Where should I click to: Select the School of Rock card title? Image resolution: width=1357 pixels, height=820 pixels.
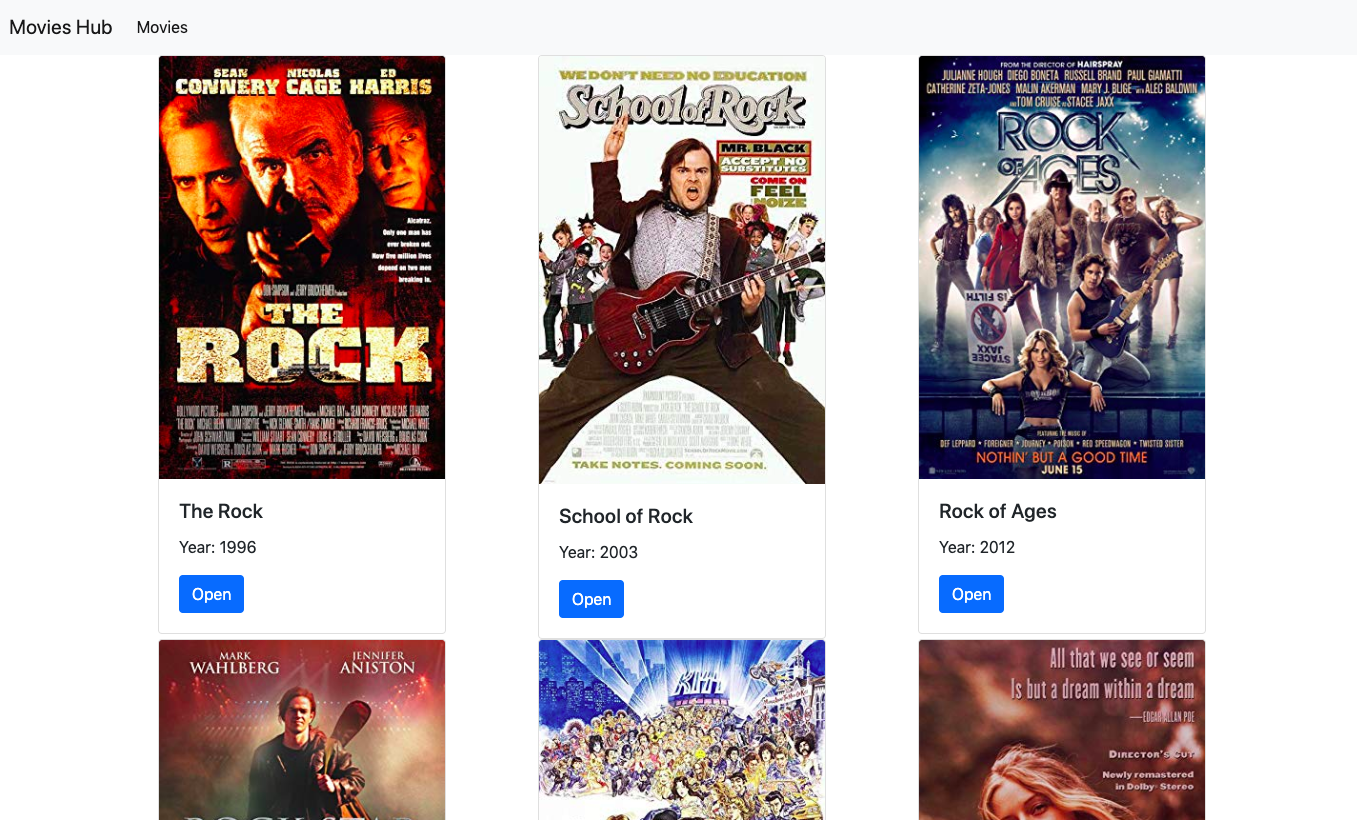point(626,516)
